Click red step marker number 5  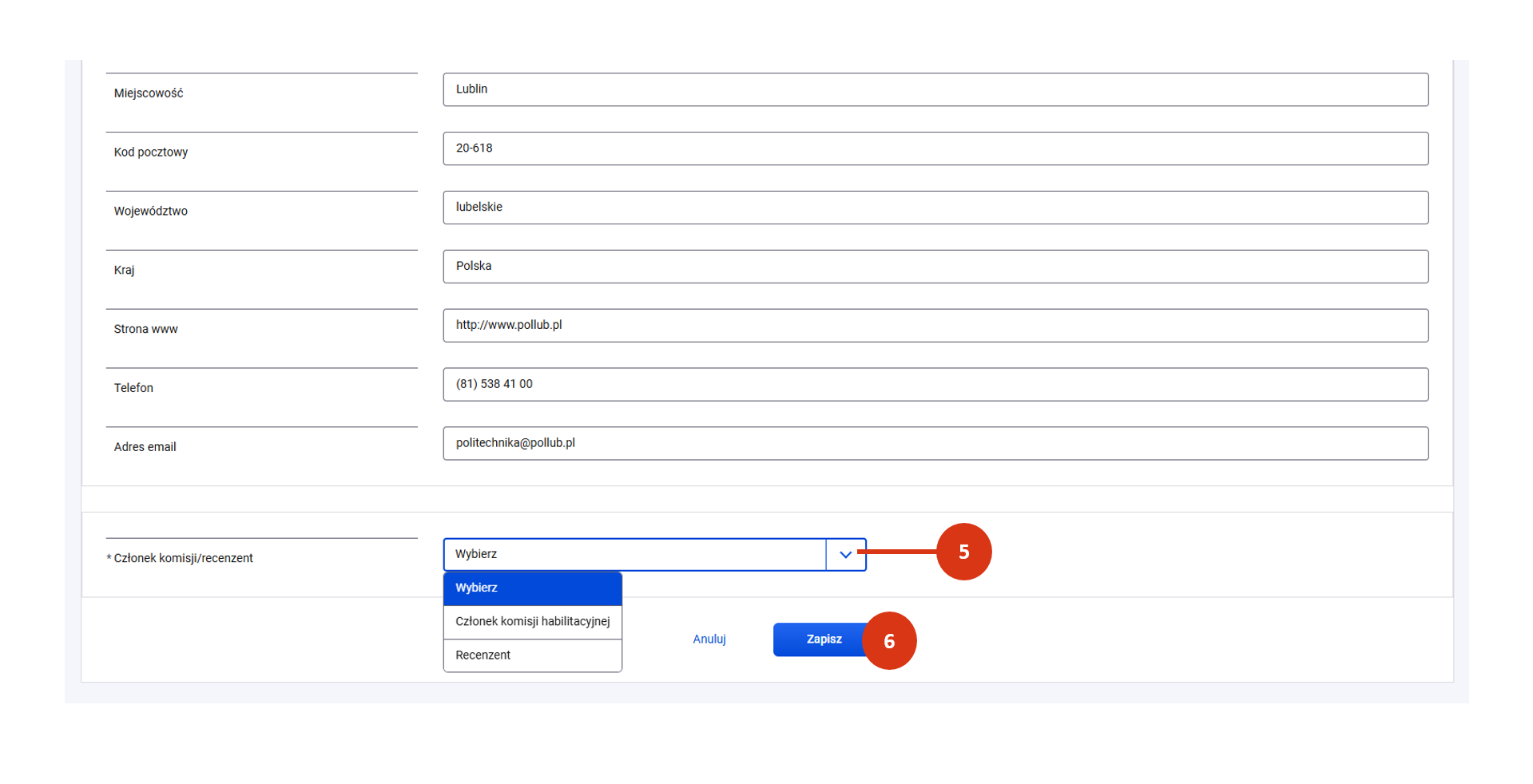[963, 552]
